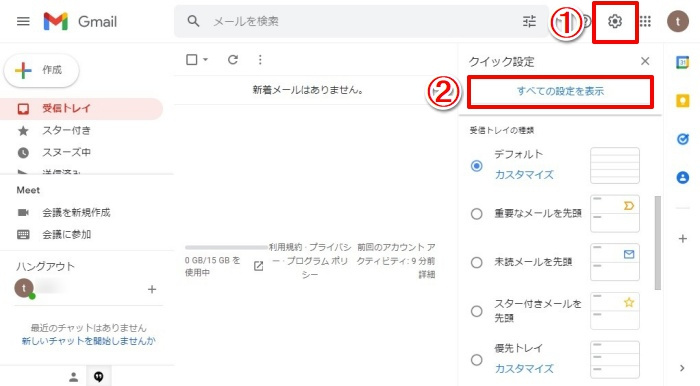
Task: Click the 重要なメールを先頭 preview thumbnail
Action: click(x=615, y=214)
